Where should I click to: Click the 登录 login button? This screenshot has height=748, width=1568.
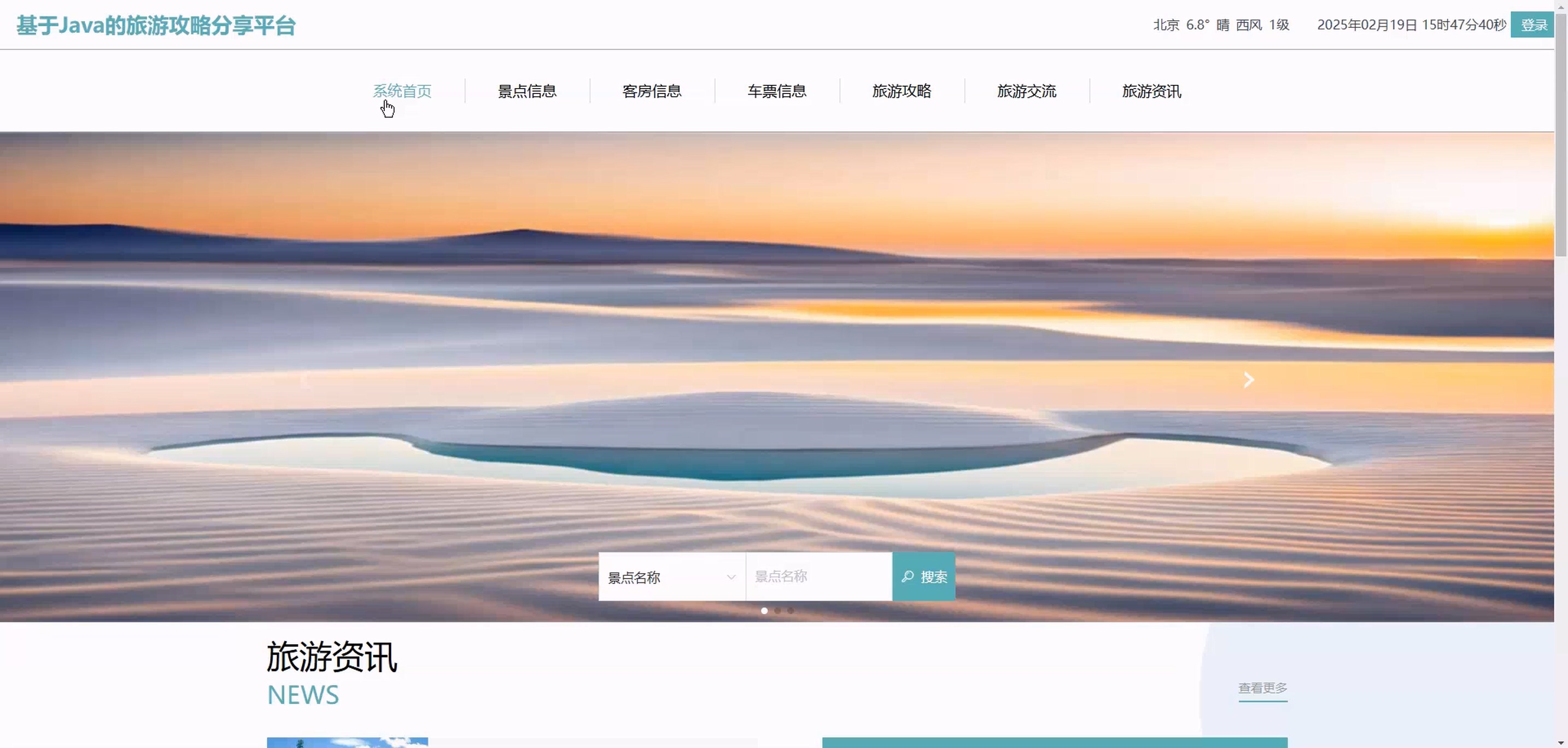coord(1532,25)
